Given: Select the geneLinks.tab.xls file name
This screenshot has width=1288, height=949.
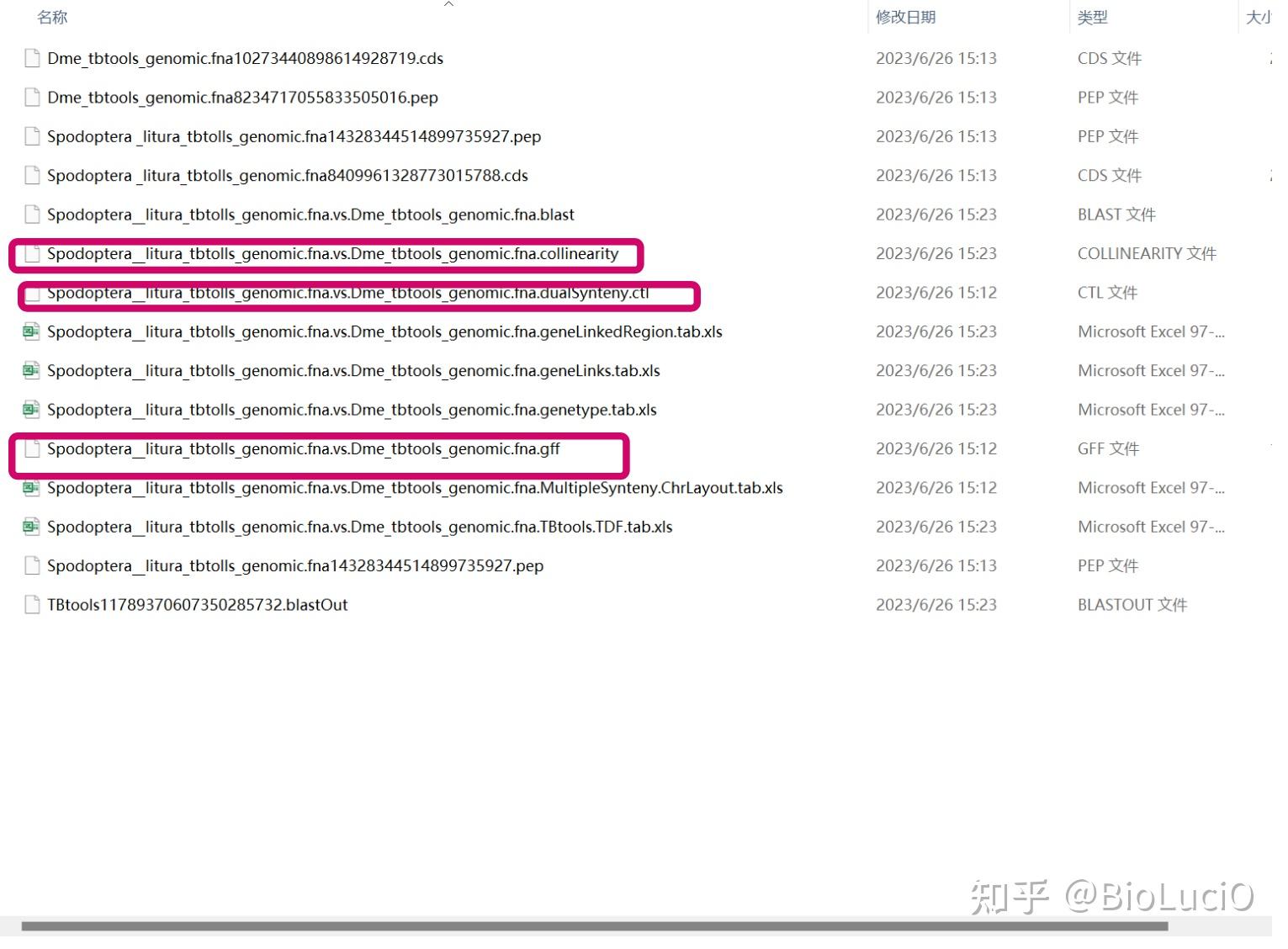Looking at the screenshot, I should coord(353,371).
